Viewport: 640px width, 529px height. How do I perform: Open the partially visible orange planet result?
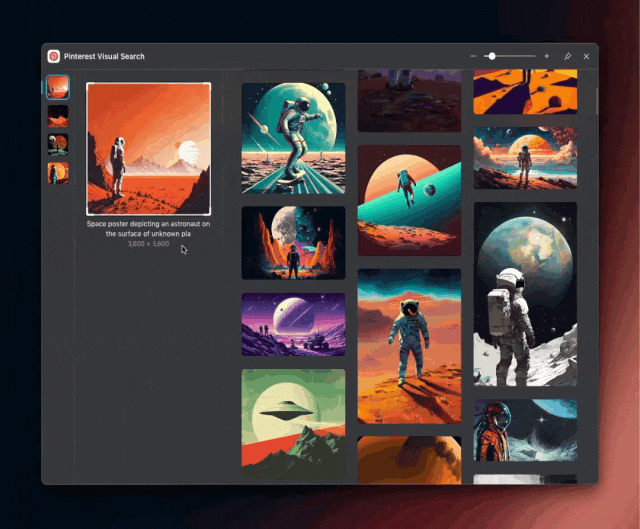(409, 460)
